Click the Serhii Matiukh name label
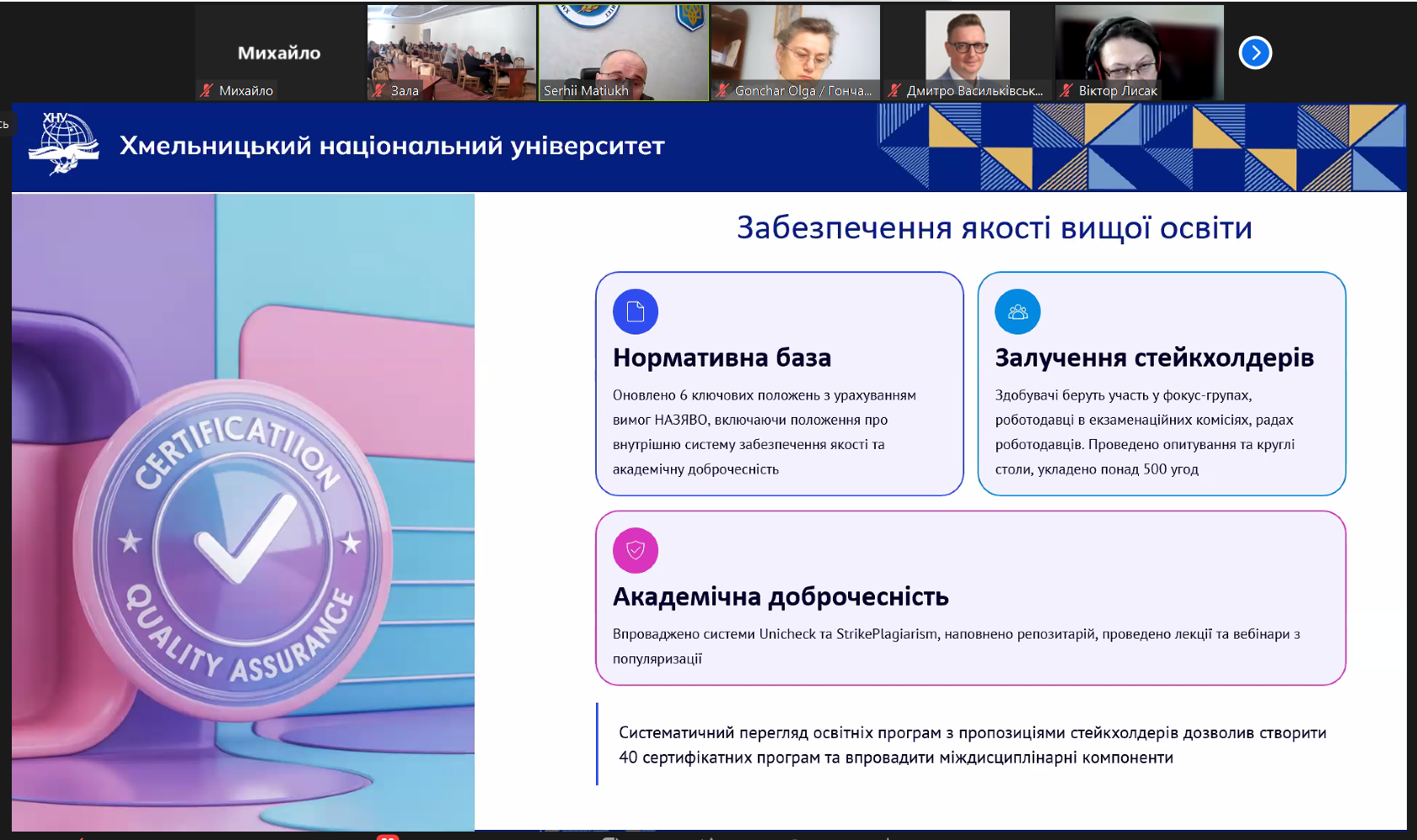The width and height of the screenshot is (1417, 840). click(586, 91)
